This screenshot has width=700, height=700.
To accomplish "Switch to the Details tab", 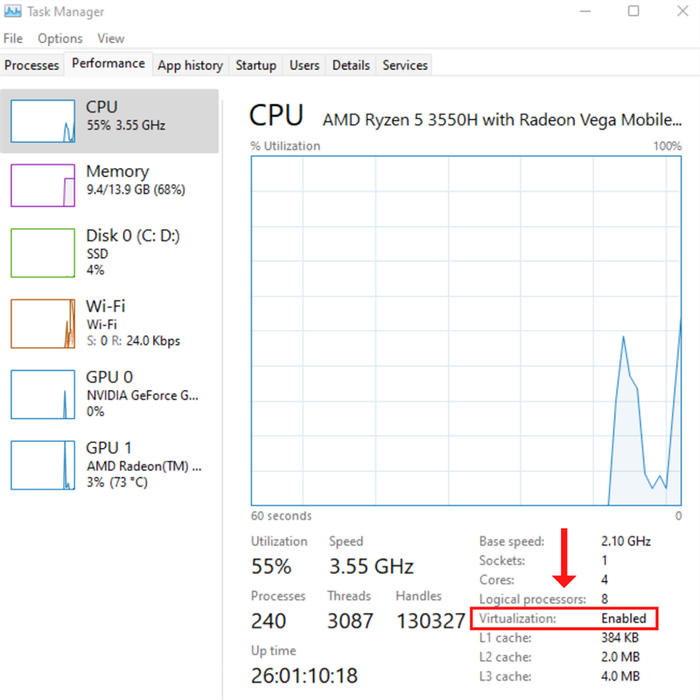I will coord(351,65).
